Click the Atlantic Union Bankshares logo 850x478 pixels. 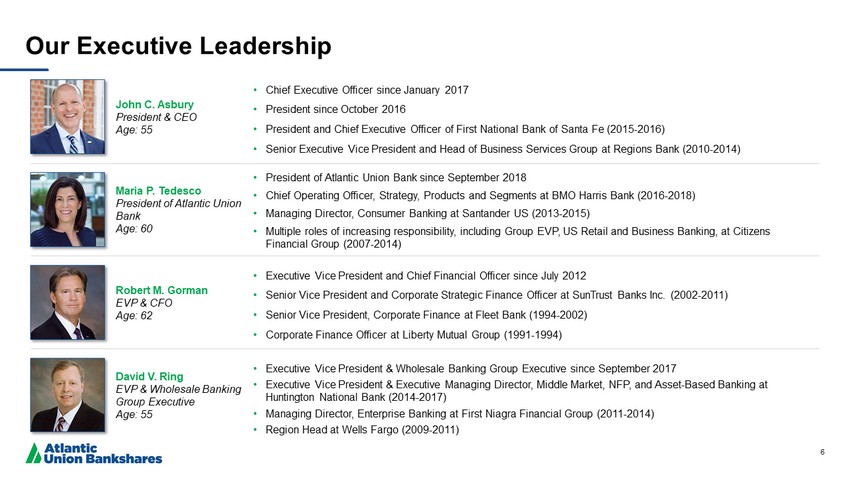coord(94,452)
